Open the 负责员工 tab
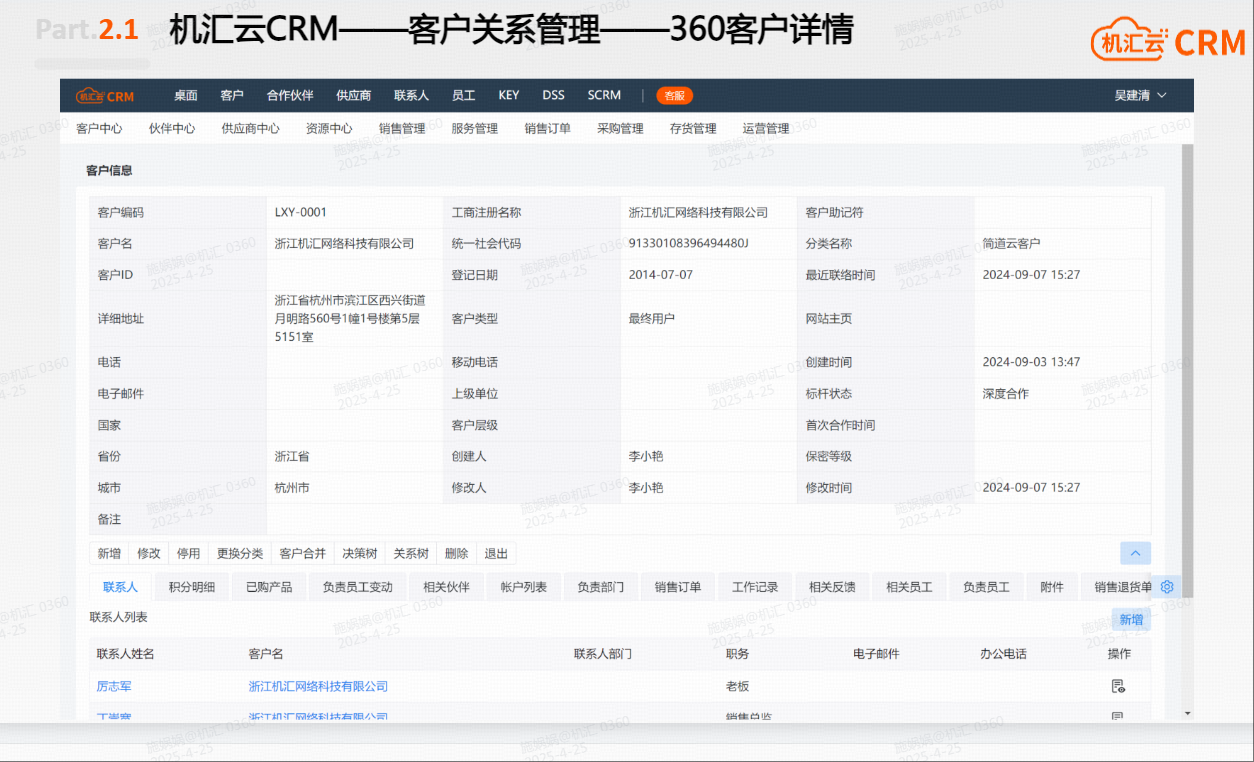The width and height of the screenshot is (1254, 762). pyautogui.click(x=986, y=587)
